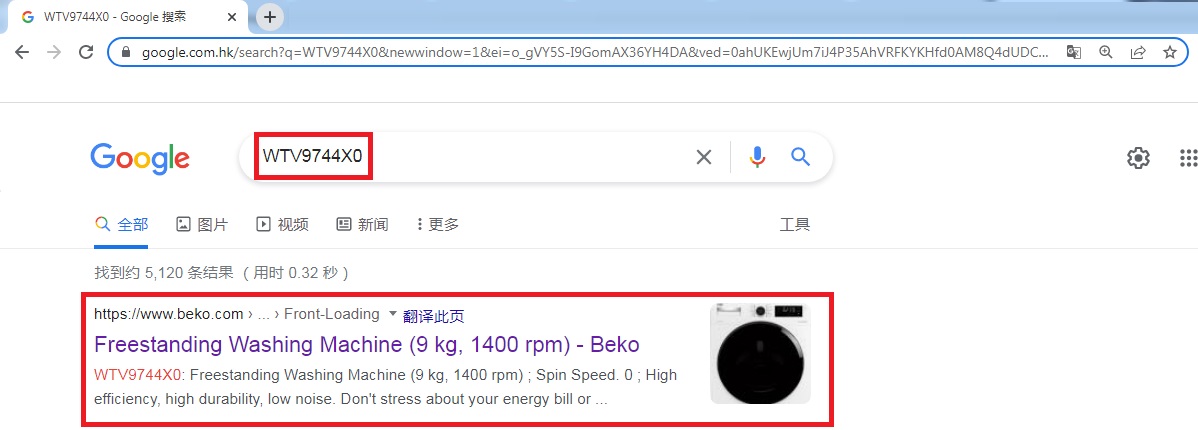Click the browser back arrow

click(x=22, y=52)
